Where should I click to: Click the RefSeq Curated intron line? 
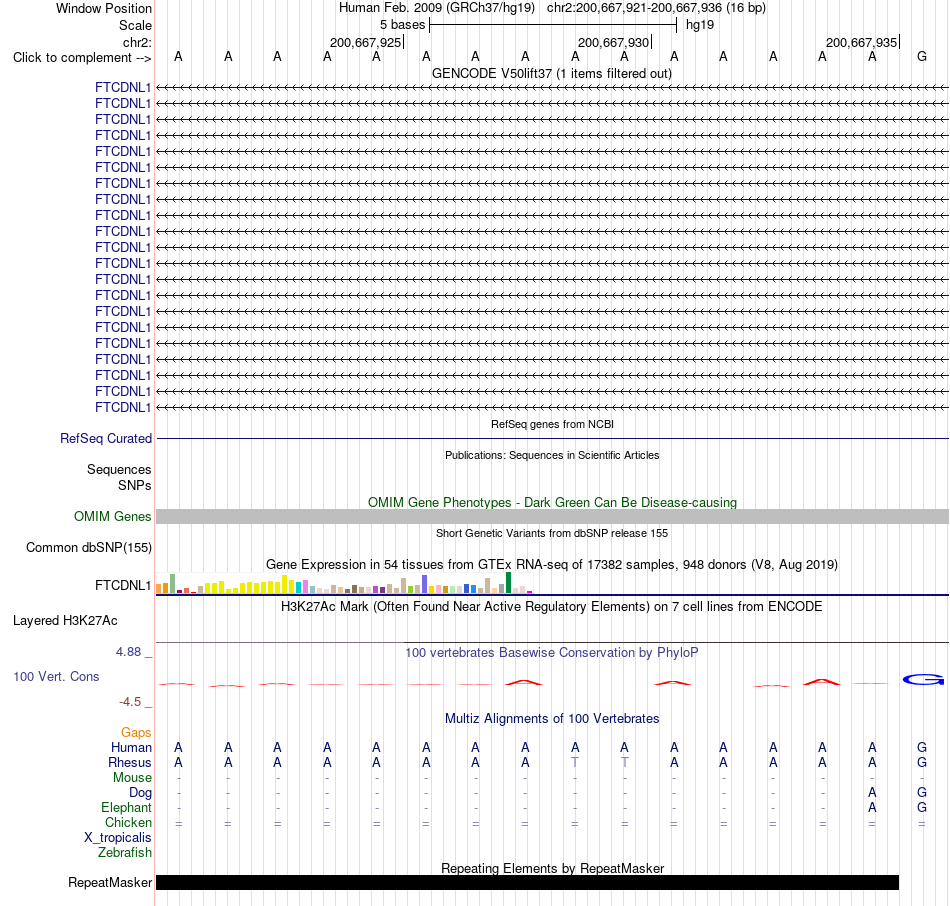point(552,438)
